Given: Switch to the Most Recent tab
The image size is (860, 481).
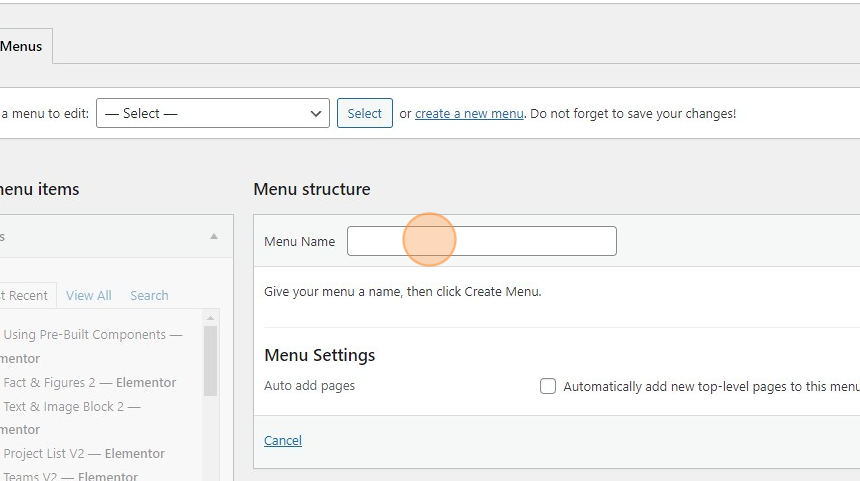Looking at the screenshot, I should 25,295.
